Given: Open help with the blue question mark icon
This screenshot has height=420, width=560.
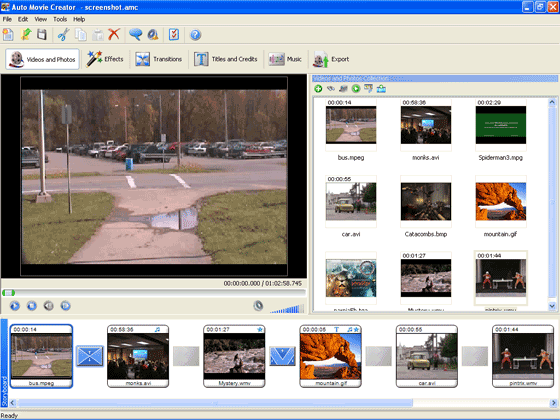Looking at the screenshot, I should [x=195, y=35].
